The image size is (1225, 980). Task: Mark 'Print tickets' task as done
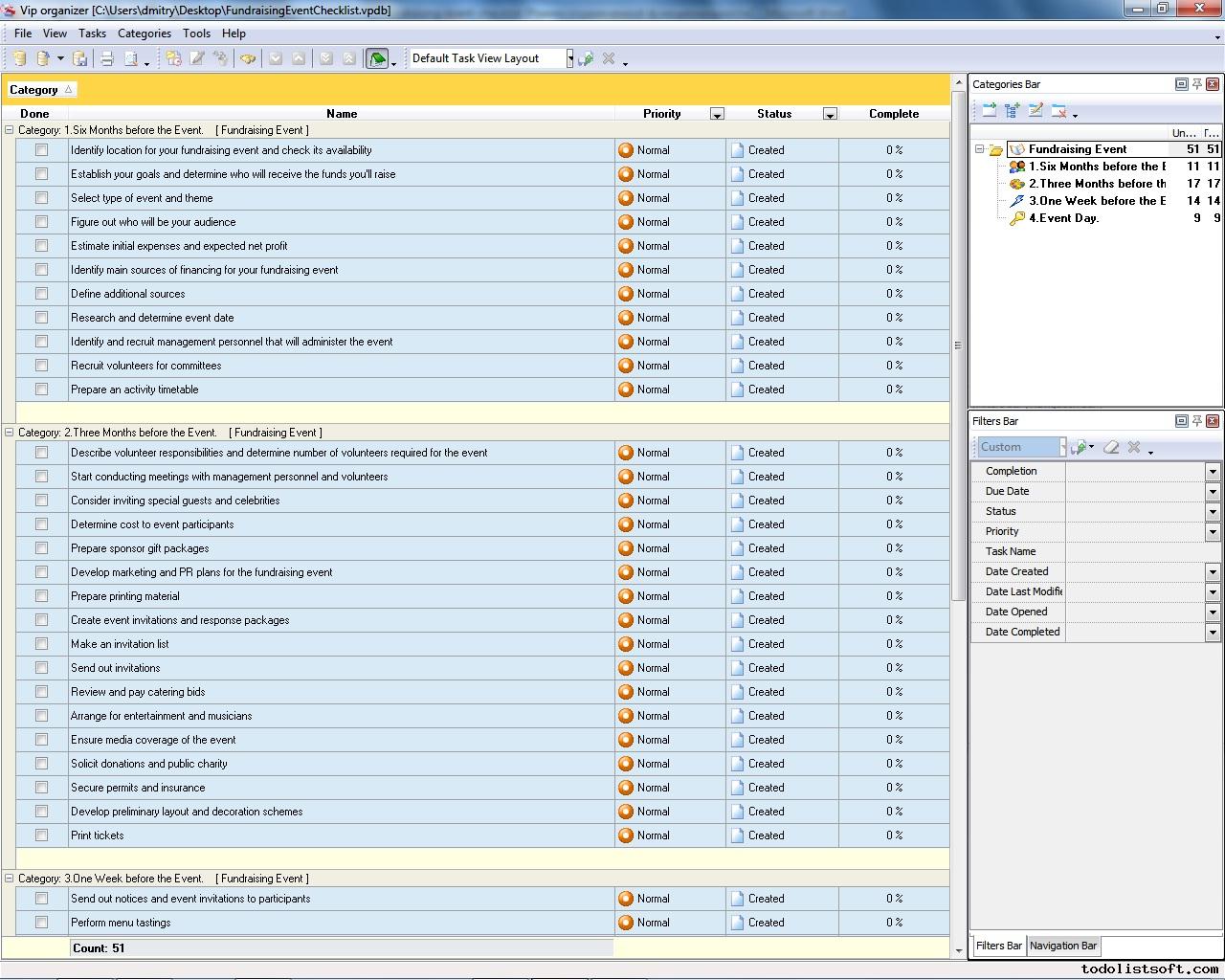pyautogui.click(x=41, y=835)
